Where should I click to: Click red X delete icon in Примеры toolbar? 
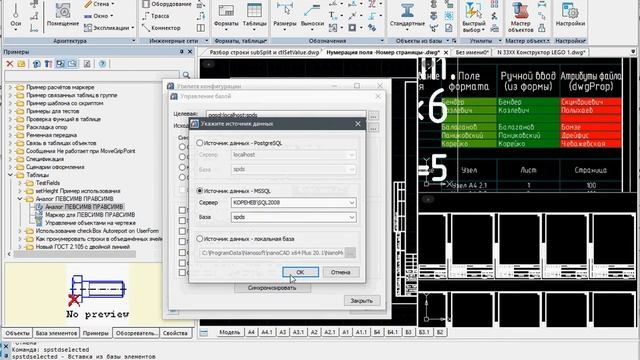tap(9, 64)
